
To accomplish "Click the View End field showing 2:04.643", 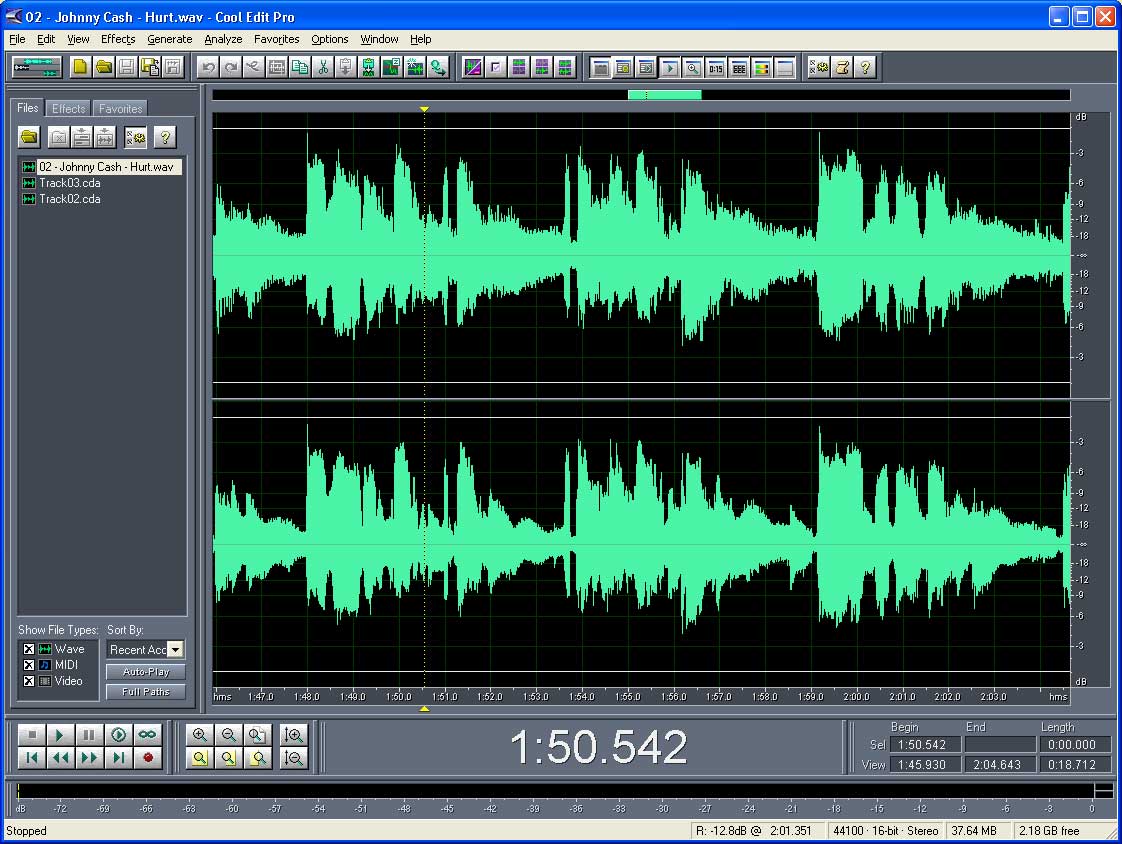I will pyautogui.click(x=1000, y=765).
